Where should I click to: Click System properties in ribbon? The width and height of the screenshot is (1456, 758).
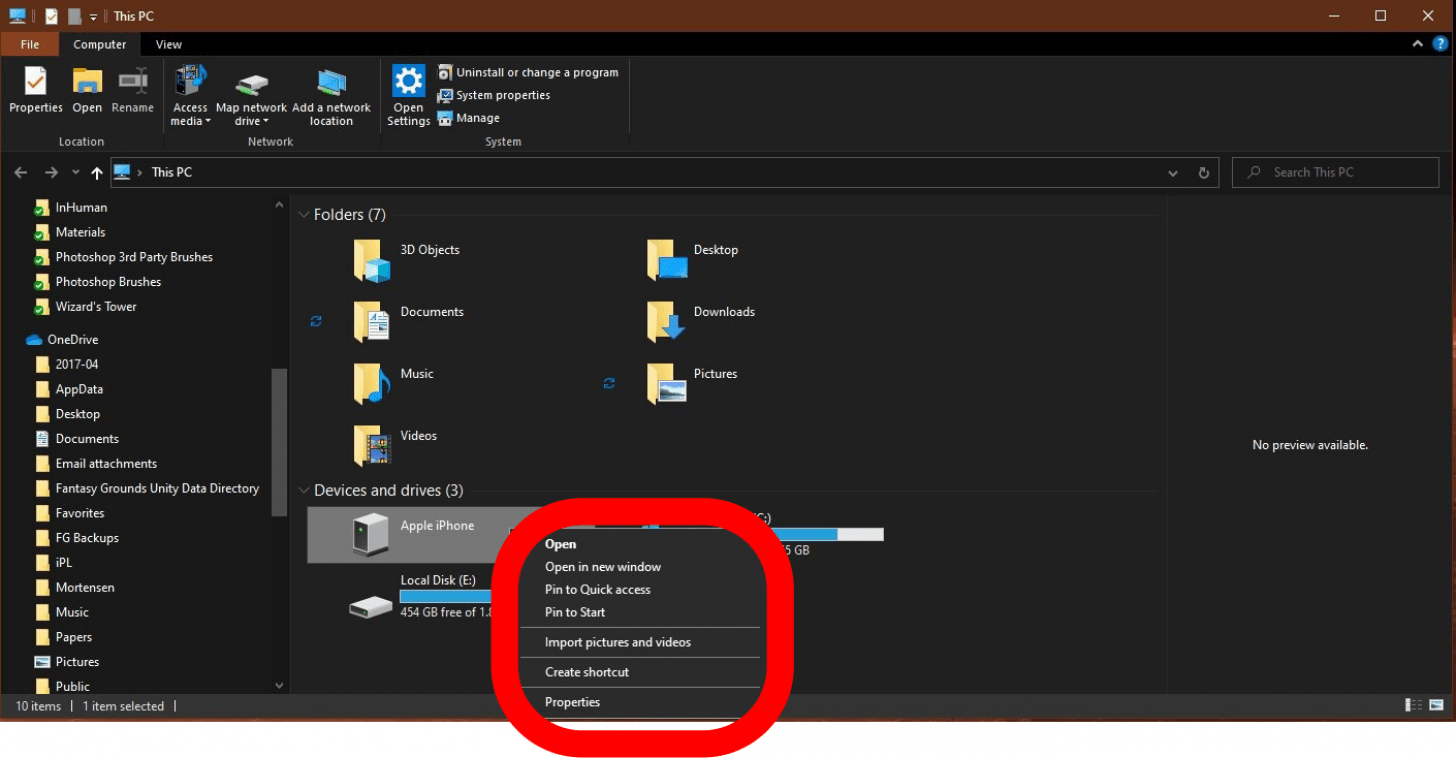494,95
